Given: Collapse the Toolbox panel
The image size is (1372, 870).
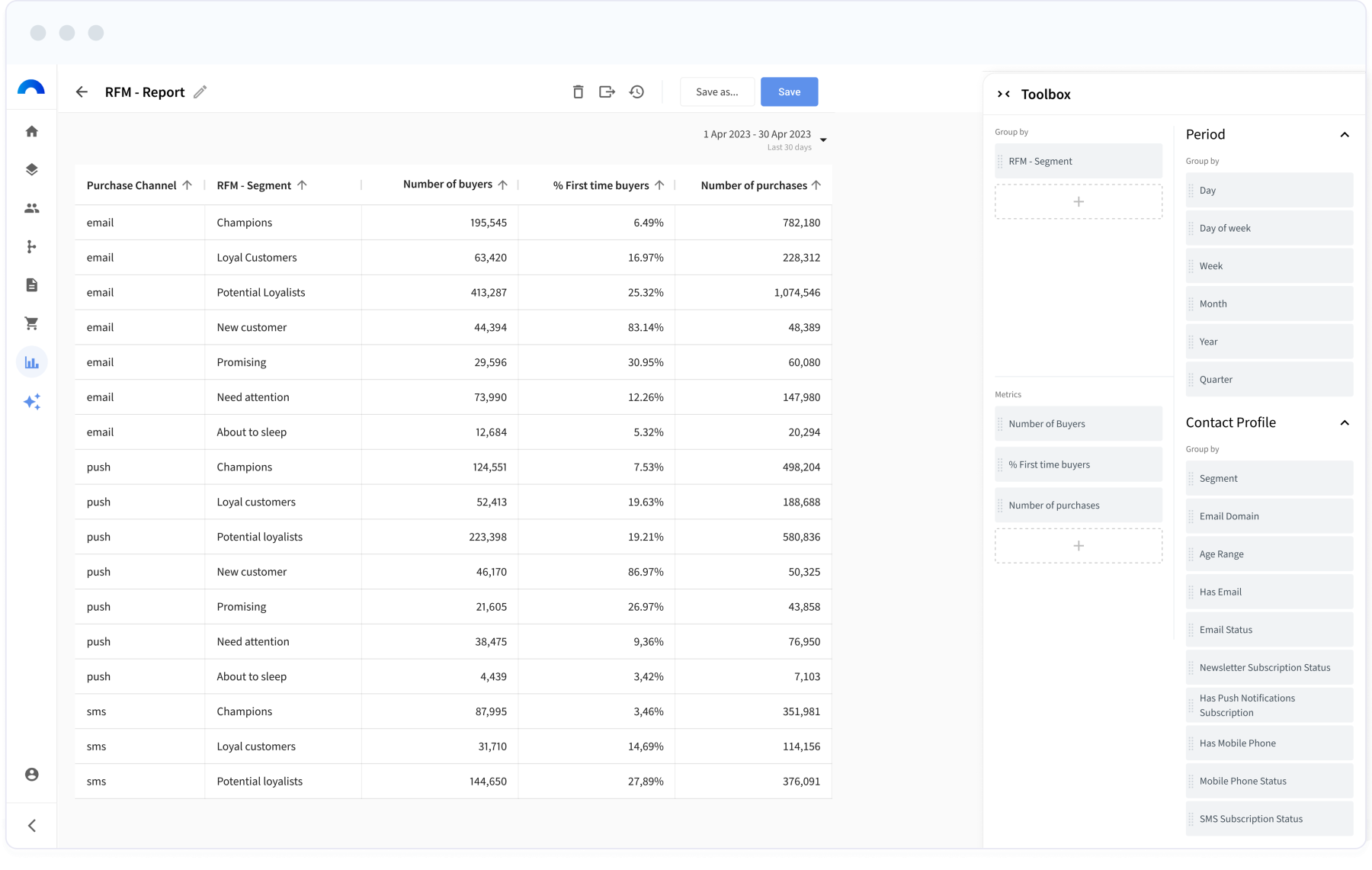Looking at the screenshot, I should [x=1004, y=94].
